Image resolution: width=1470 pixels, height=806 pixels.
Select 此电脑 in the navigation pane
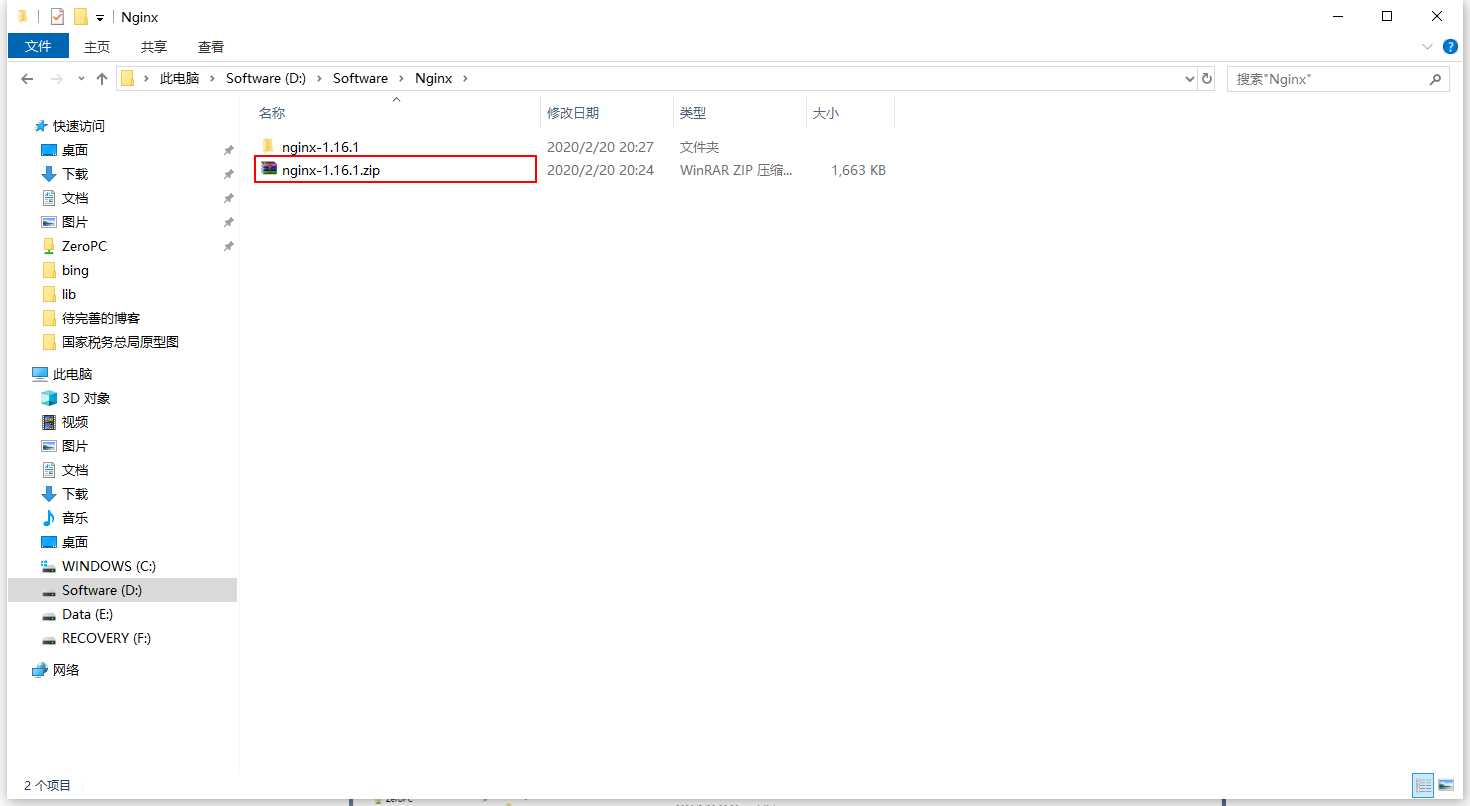[72, 374]
